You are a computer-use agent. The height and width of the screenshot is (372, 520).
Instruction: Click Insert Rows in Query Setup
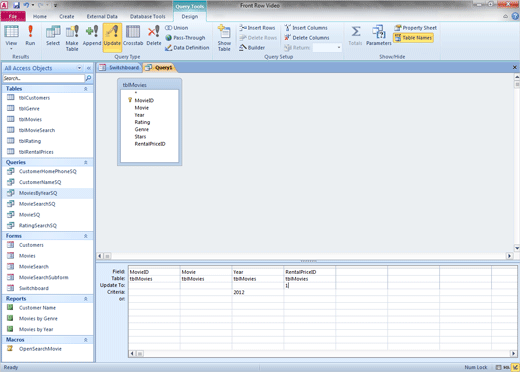(x=257, y=28)
